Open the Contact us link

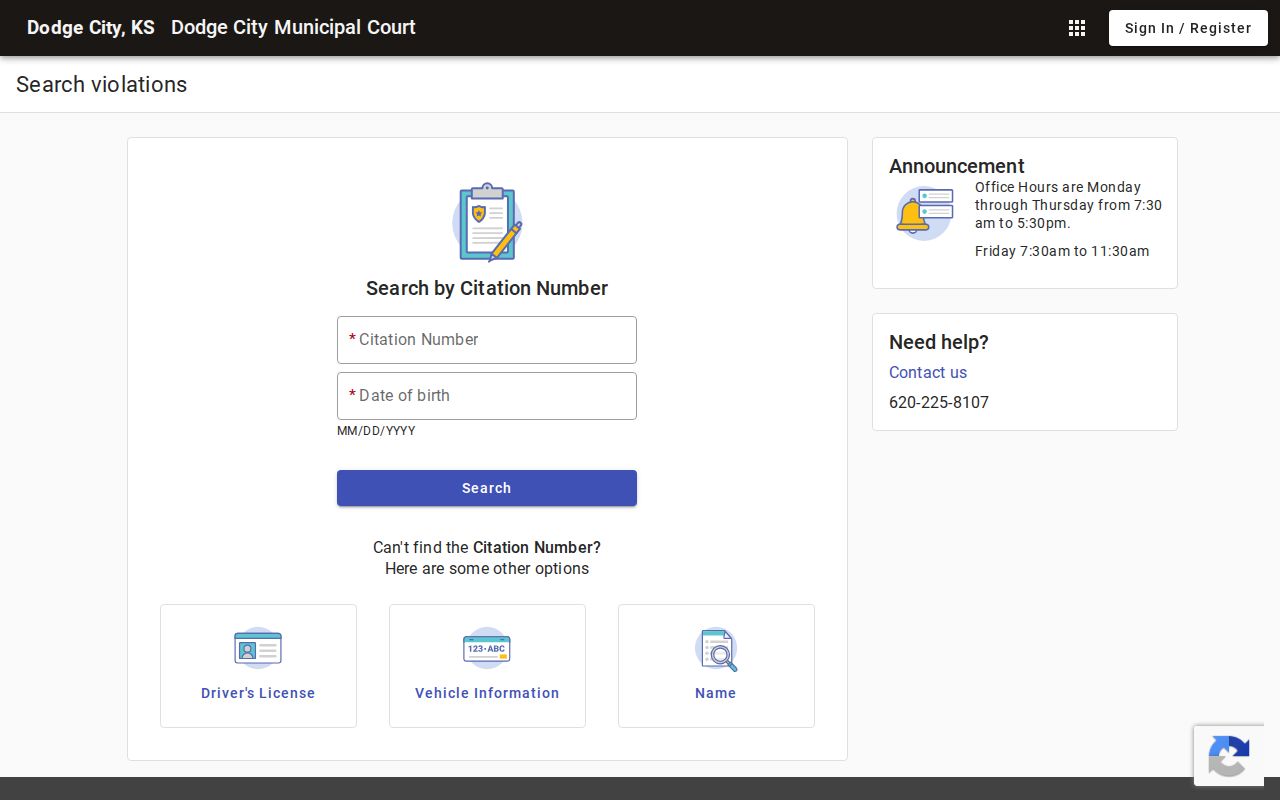coord(928,372)
